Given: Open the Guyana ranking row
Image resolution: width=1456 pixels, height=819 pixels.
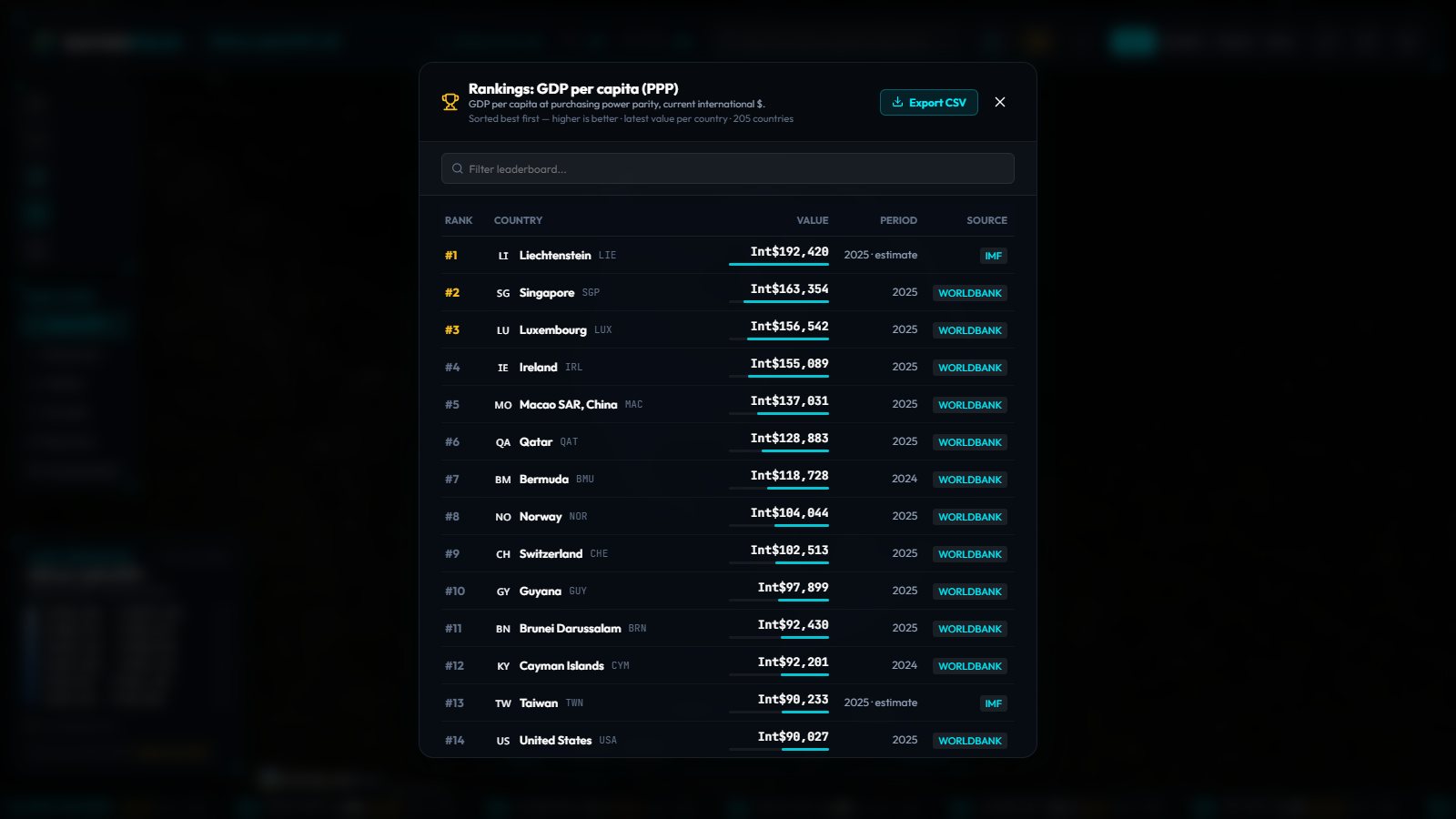Looking at the screenshot, I should click(728, 591).
